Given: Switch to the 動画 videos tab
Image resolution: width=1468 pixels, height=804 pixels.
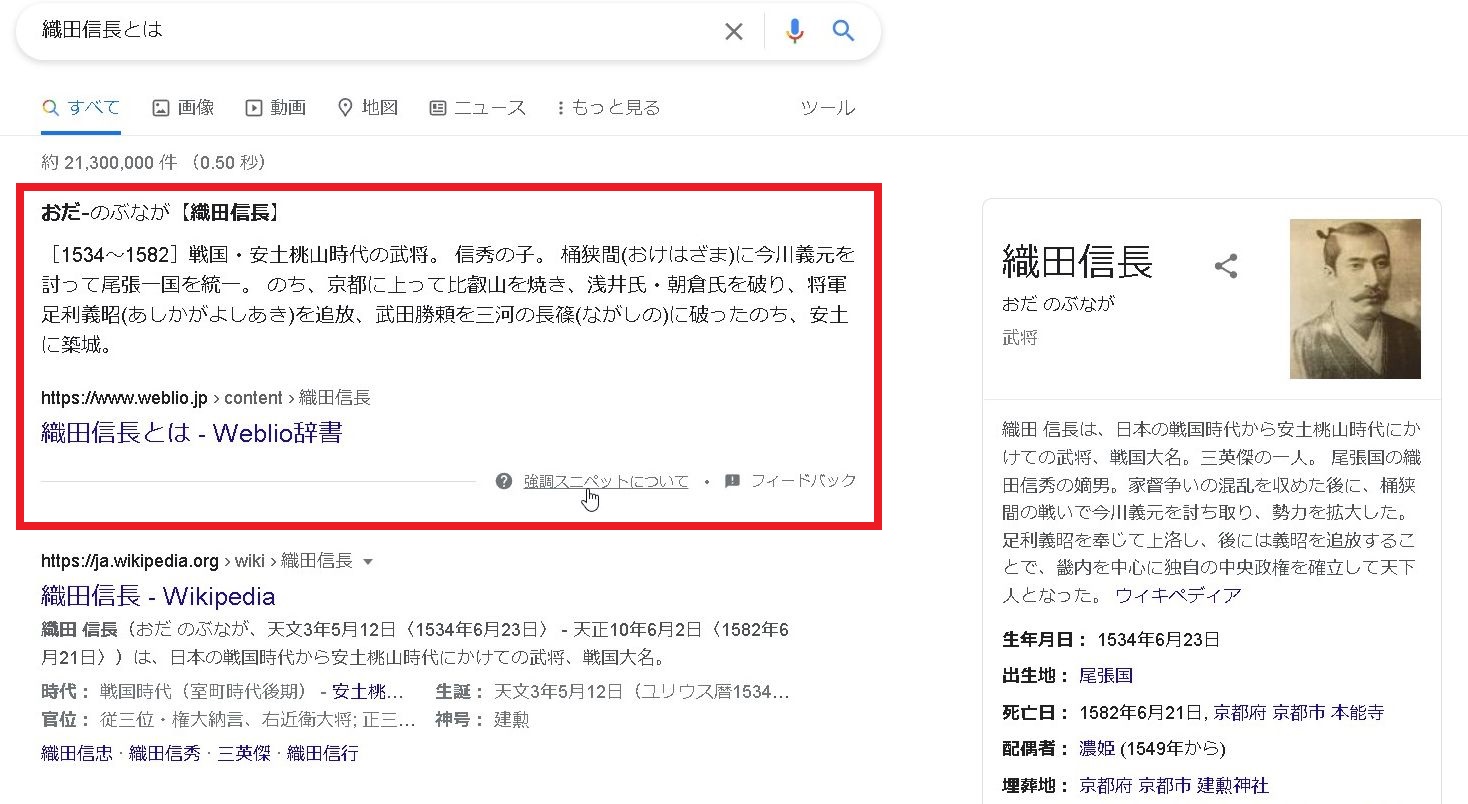Looking at the screenshot, I should pyautogui.click(x=276, y=108).
